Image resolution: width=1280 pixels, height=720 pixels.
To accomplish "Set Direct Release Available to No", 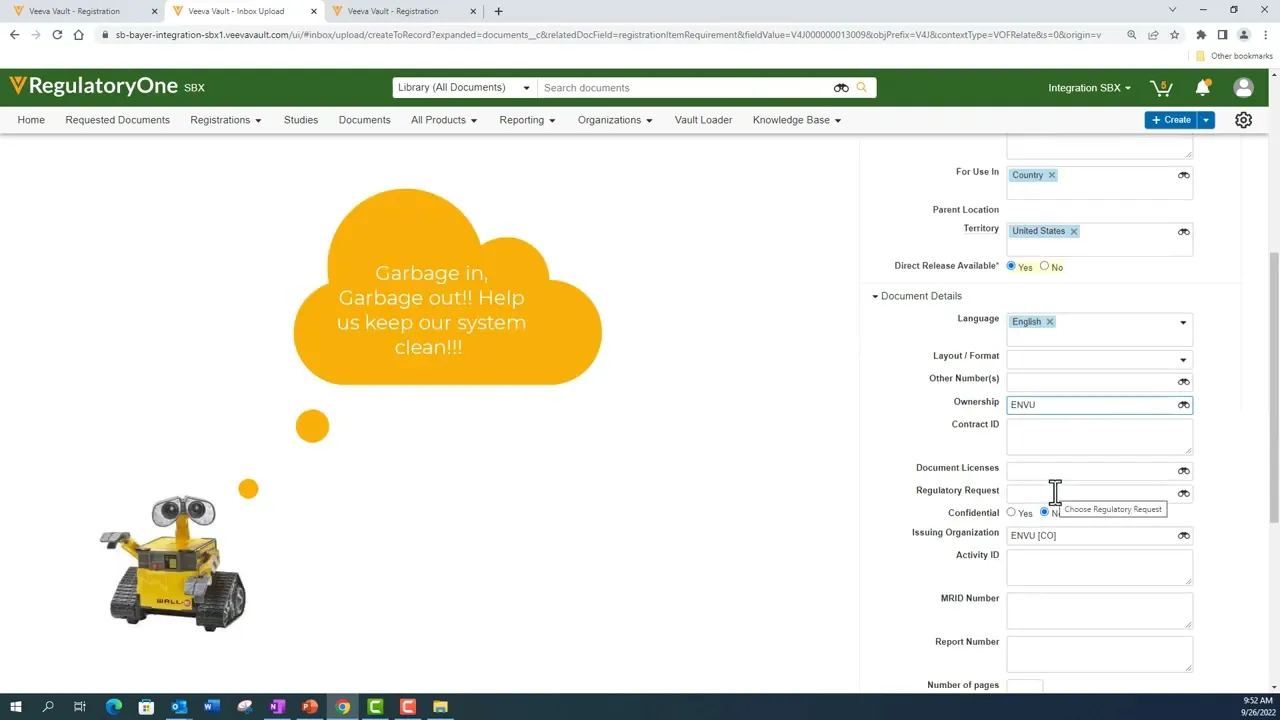I will [x=1044, y=266].
